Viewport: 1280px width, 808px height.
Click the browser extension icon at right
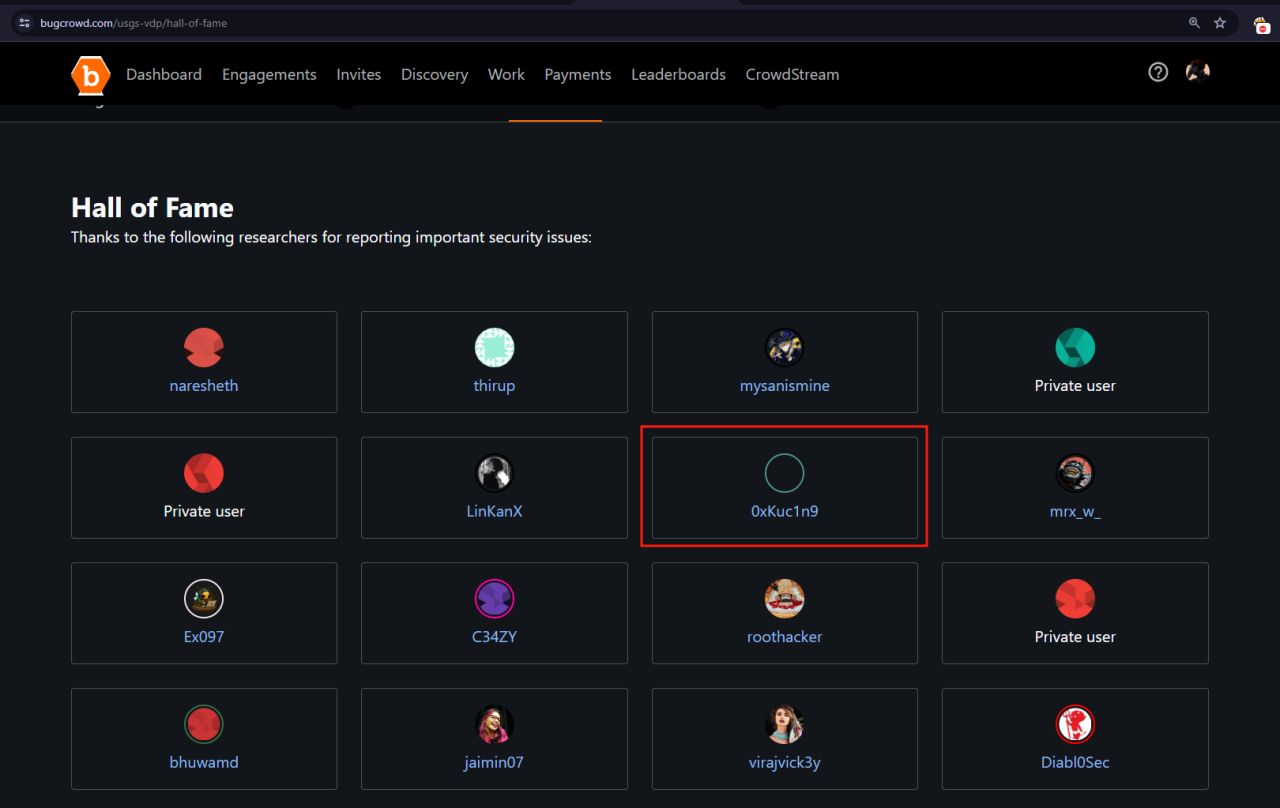coord(1262,24)
